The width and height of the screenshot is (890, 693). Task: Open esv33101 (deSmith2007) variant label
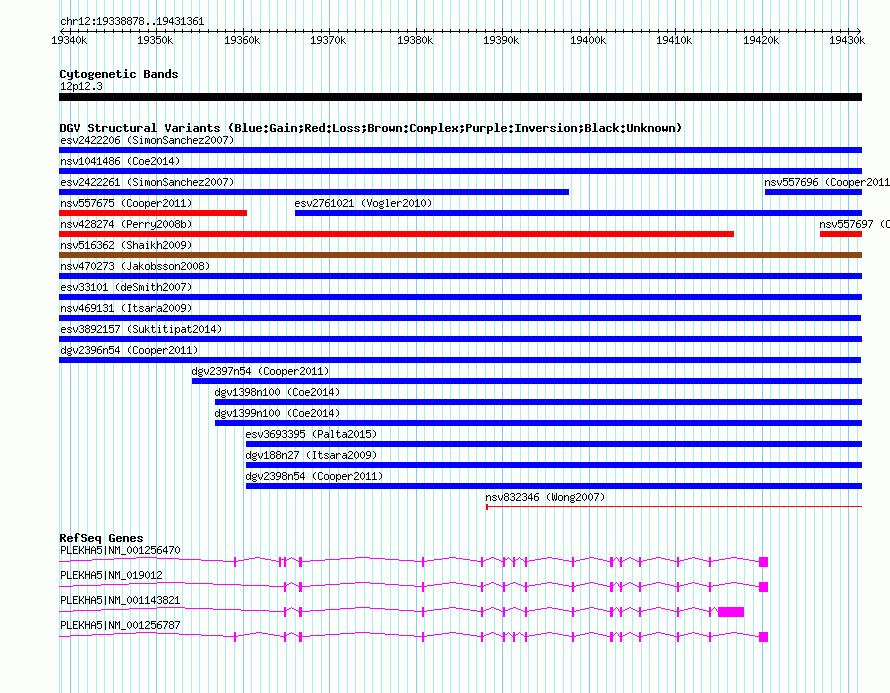pyautogui.click(x=126, y=287)
